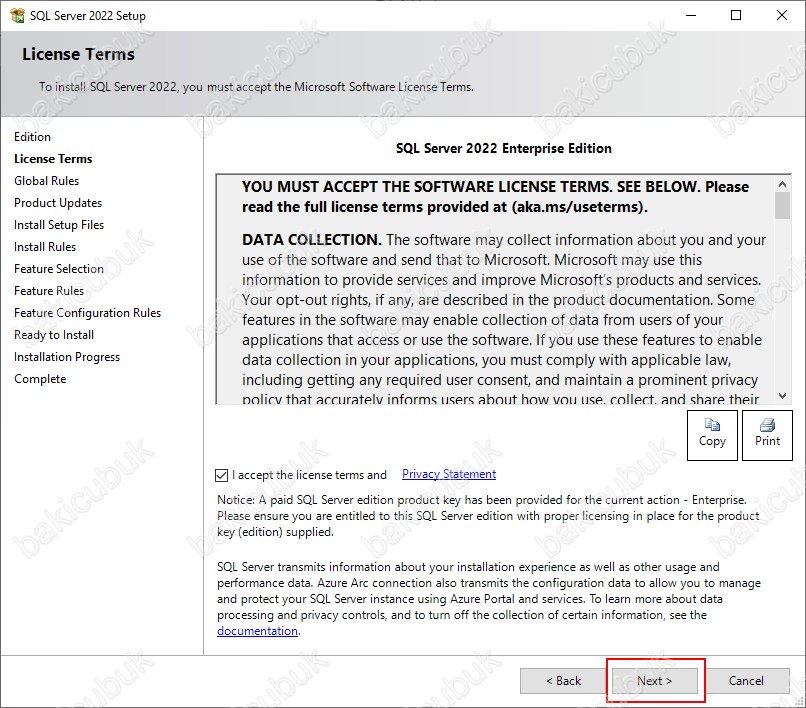Select the Feature Selection step
Viewport: 806px width, 708px height.
pyautogui.click(x=59, y=269)
